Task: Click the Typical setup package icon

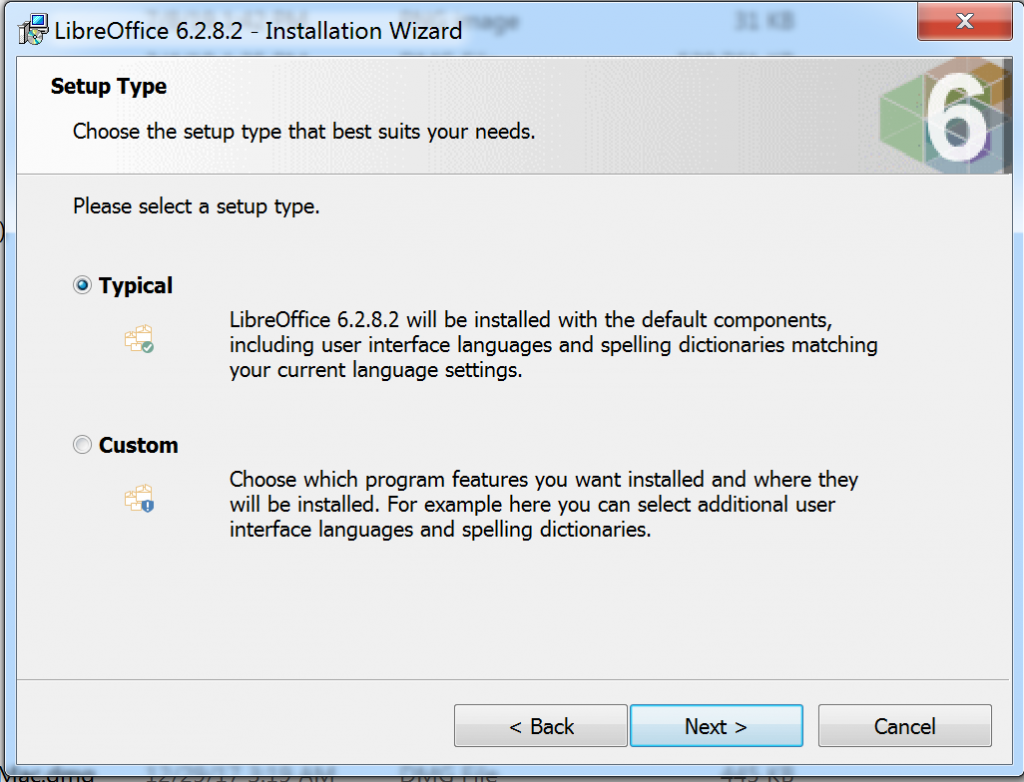Action: [x=139, y=340]
